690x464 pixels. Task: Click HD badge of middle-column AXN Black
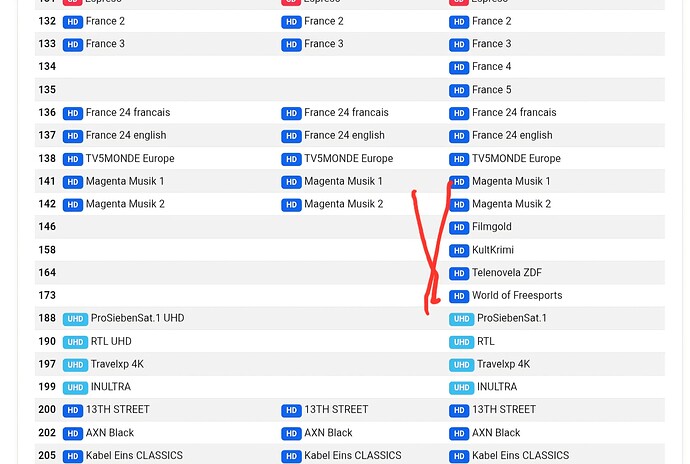click(291, 433)
